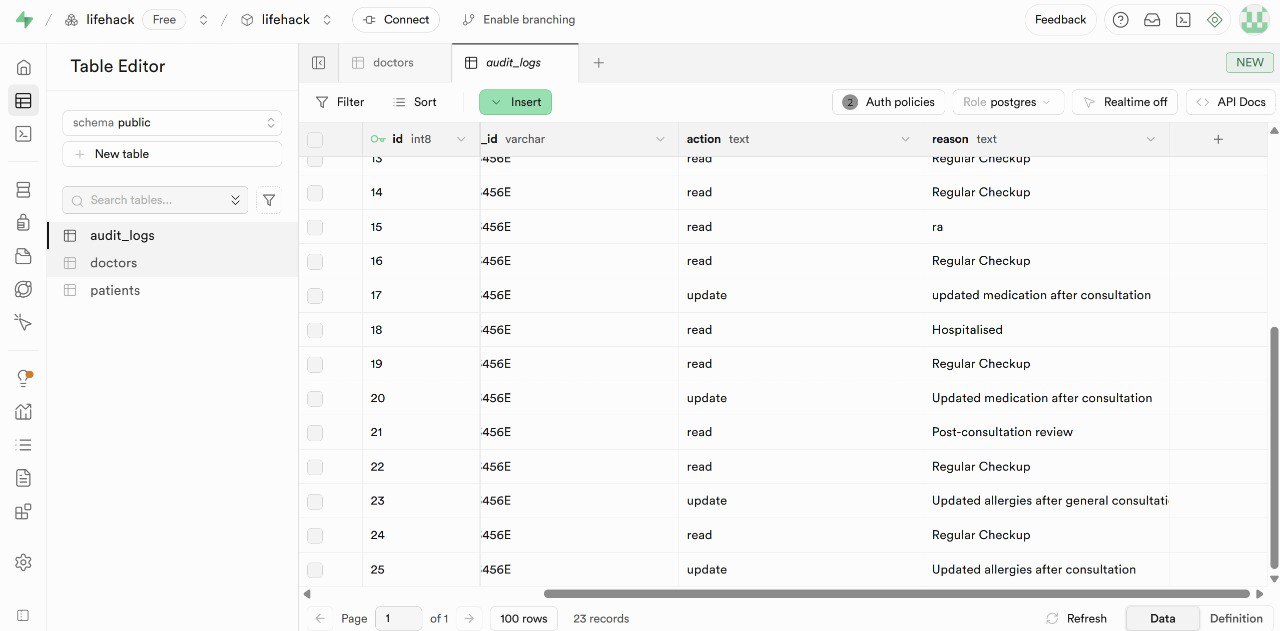Open the Home icon in the sidebar

point(23,67)
